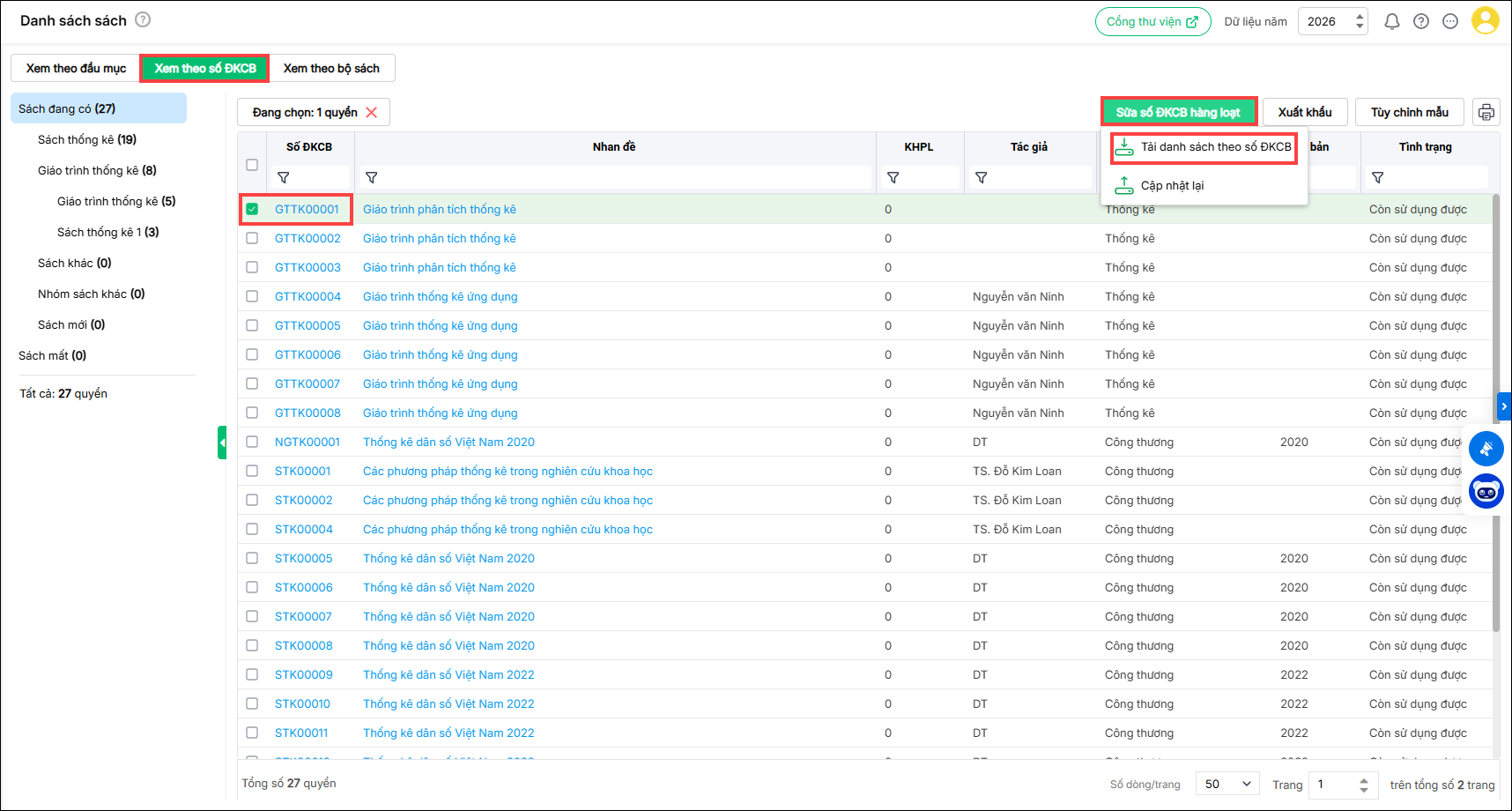Click the Xuất khẩu button
This screenshot has height=811, width=1512.
1305,112
